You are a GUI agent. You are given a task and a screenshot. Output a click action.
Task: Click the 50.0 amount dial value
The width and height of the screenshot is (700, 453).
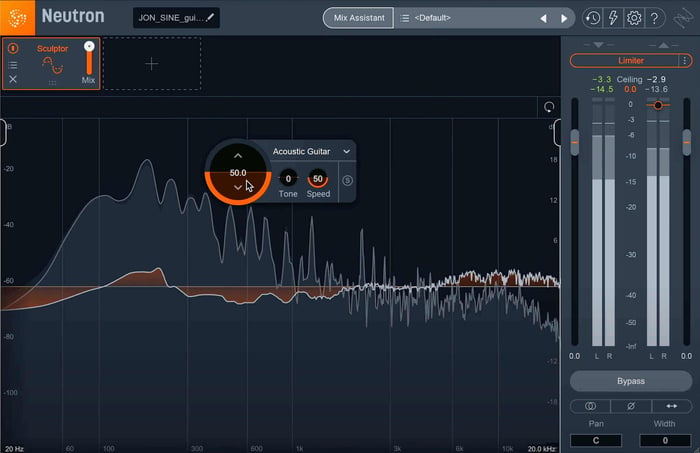click(x=238, y=173)
